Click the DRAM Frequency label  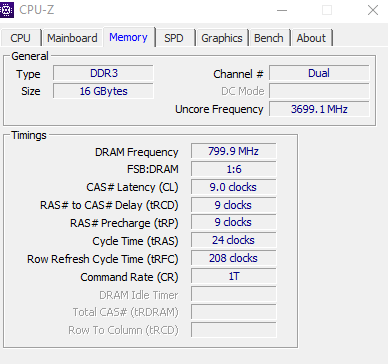click(137, 152)
